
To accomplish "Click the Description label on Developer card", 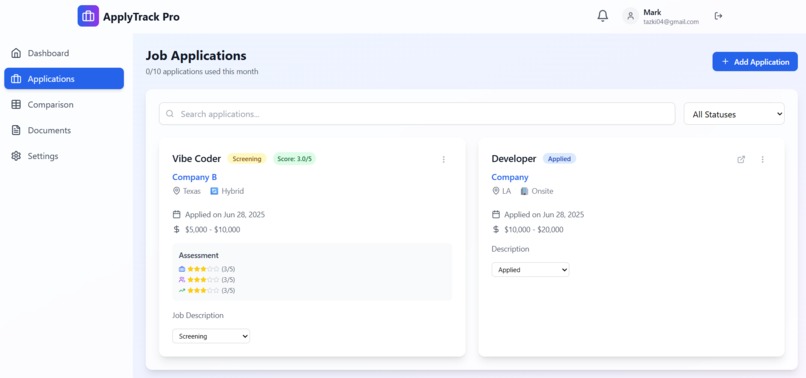I will [x=510, y=249].
